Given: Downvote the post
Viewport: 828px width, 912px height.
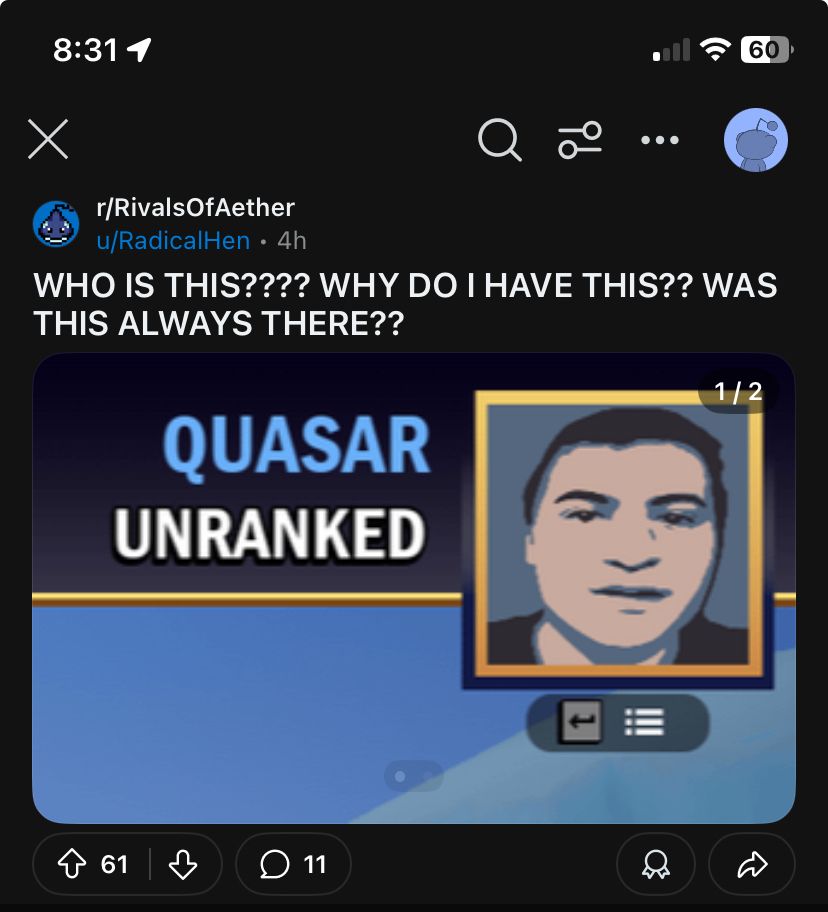Looking at the screenshot, I should tap(183, 864).
